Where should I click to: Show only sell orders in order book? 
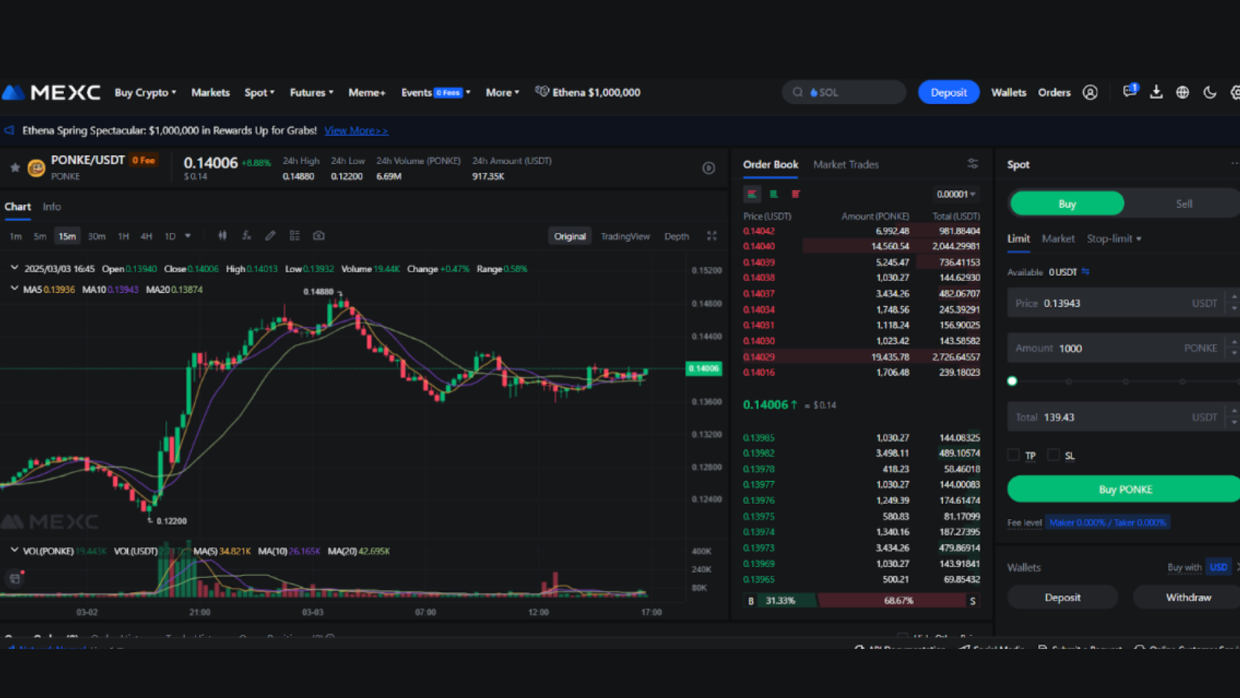coord(796,194)
